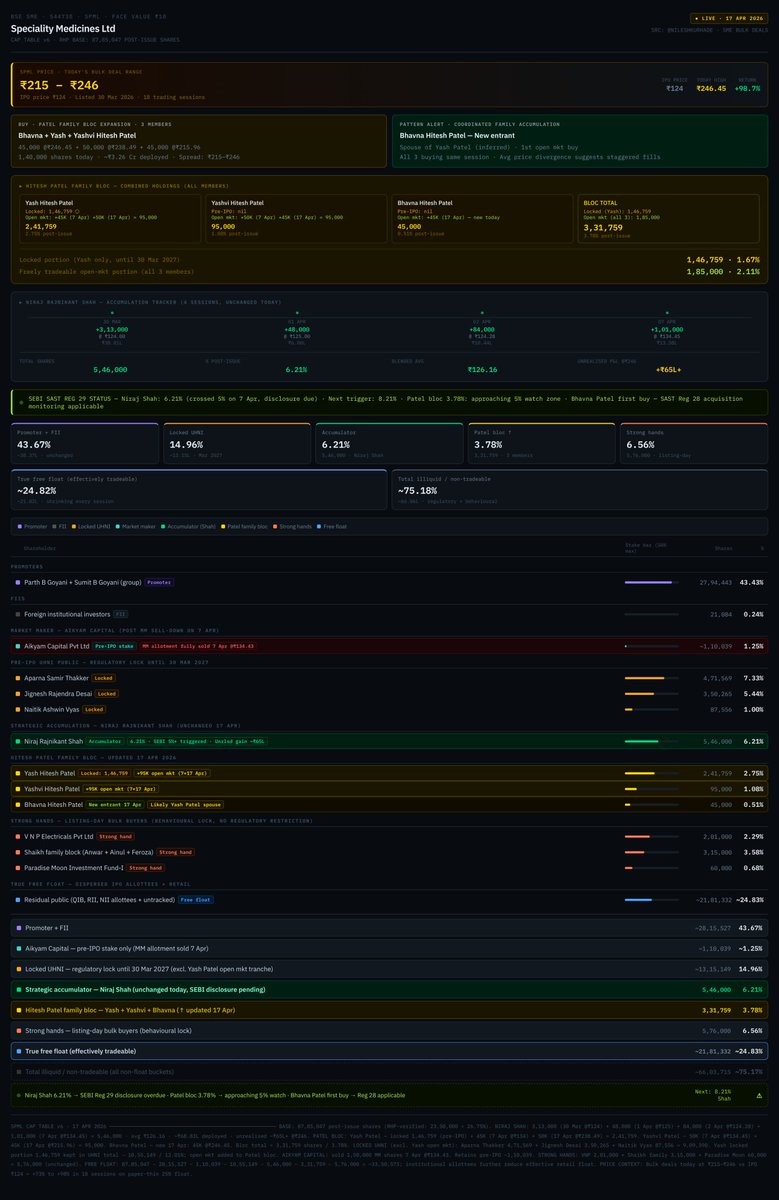Click the Speciality Medicines Ltd title
779x1200 pixels.
pyautogui.click(x=63, y=29)
